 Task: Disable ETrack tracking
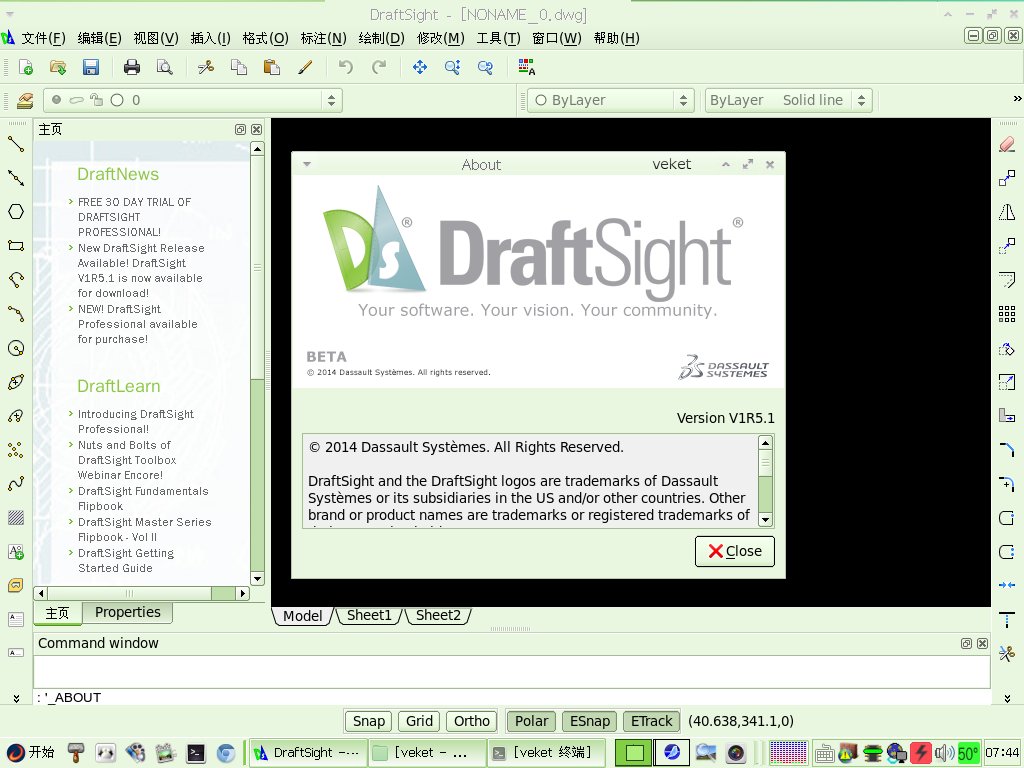pos(651,721)
